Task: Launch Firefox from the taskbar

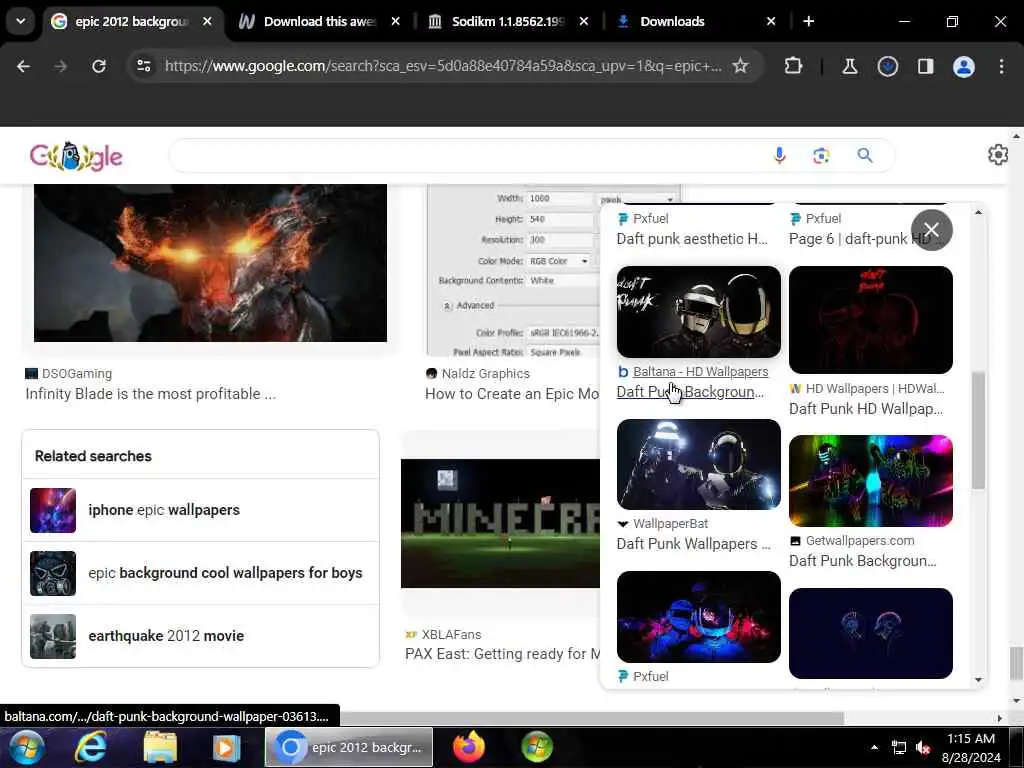Action: [469, 747]
